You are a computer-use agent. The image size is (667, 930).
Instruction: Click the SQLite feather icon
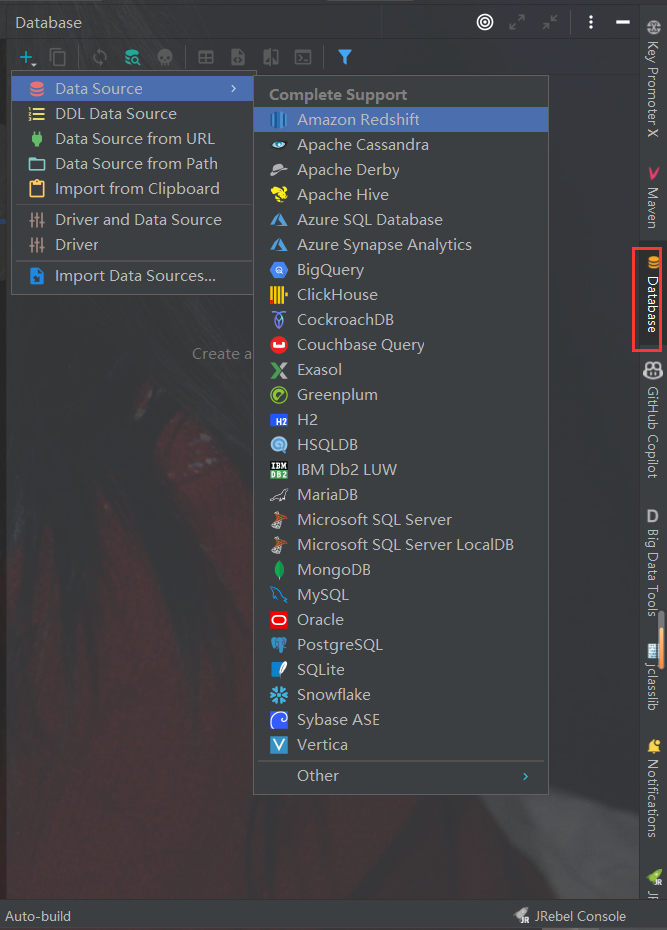279,670
